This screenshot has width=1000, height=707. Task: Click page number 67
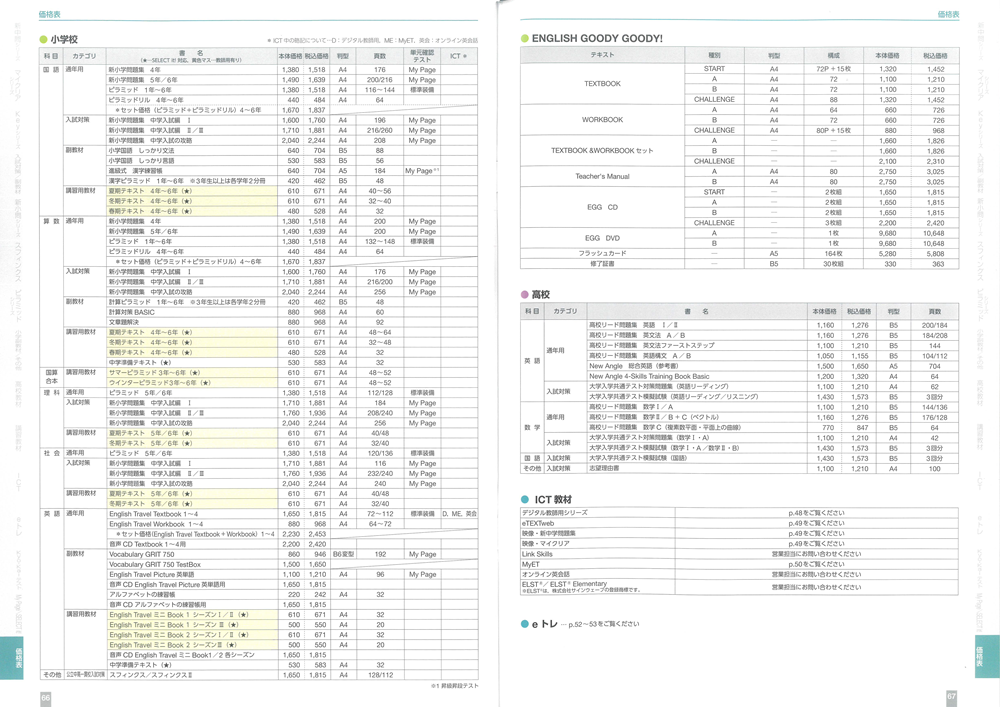pos(951,697)
